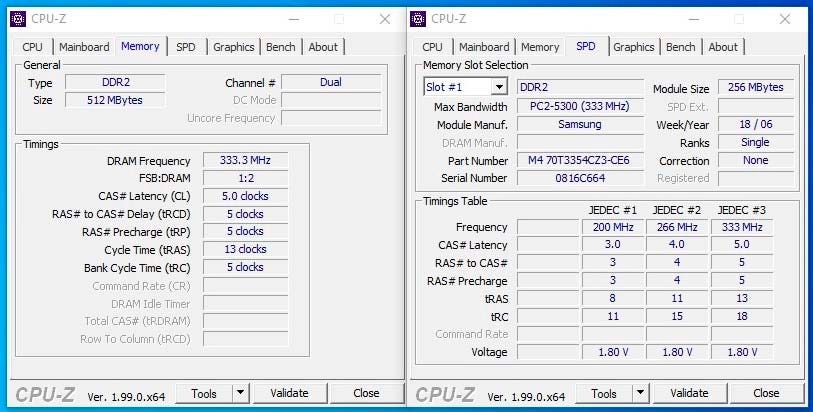Click Validate button in the left window
This screenshot has height=412, width=813.
289,394
